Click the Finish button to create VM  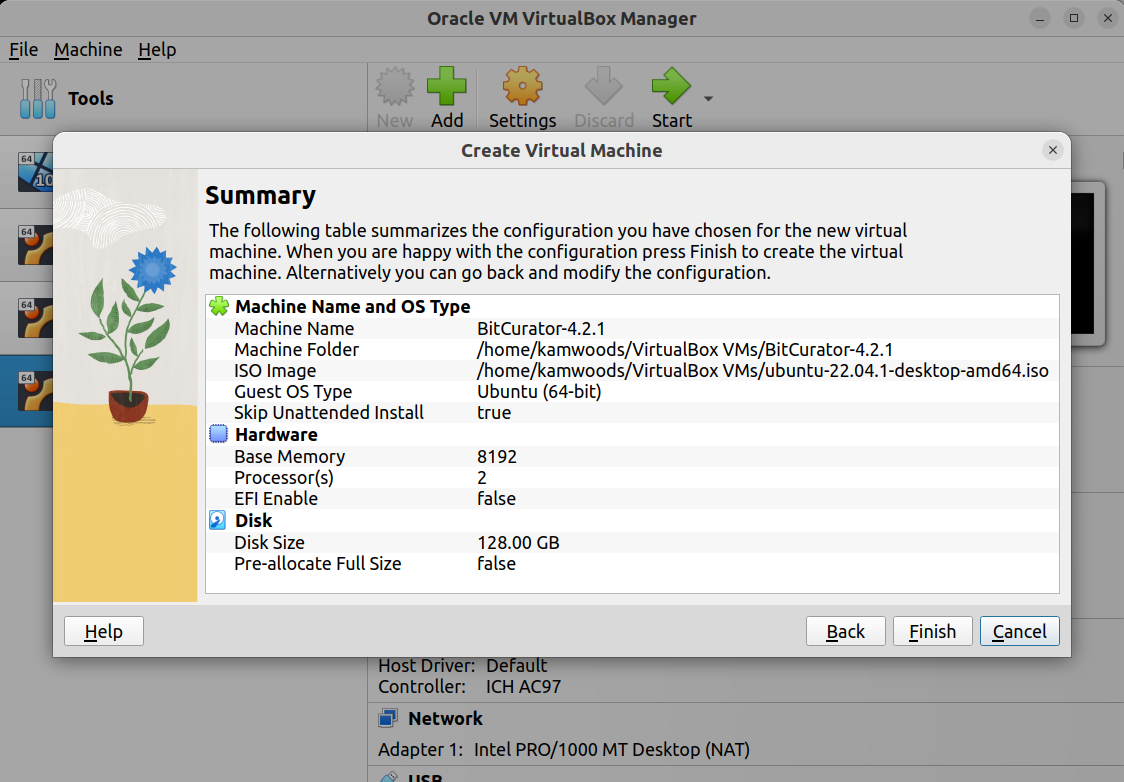coord(932,631)
